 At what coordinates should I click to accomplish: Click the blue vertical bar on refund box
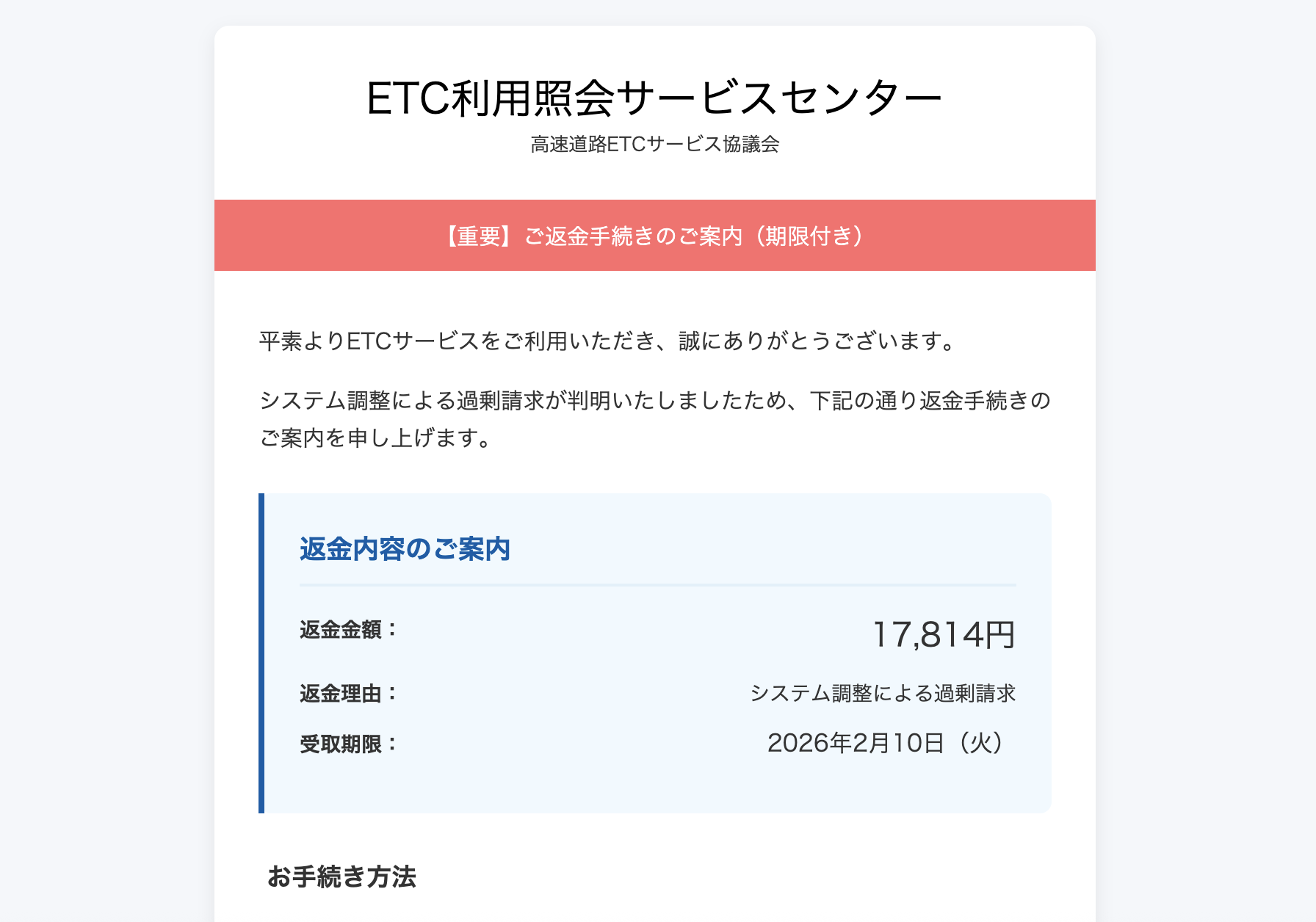click(261, 653)
